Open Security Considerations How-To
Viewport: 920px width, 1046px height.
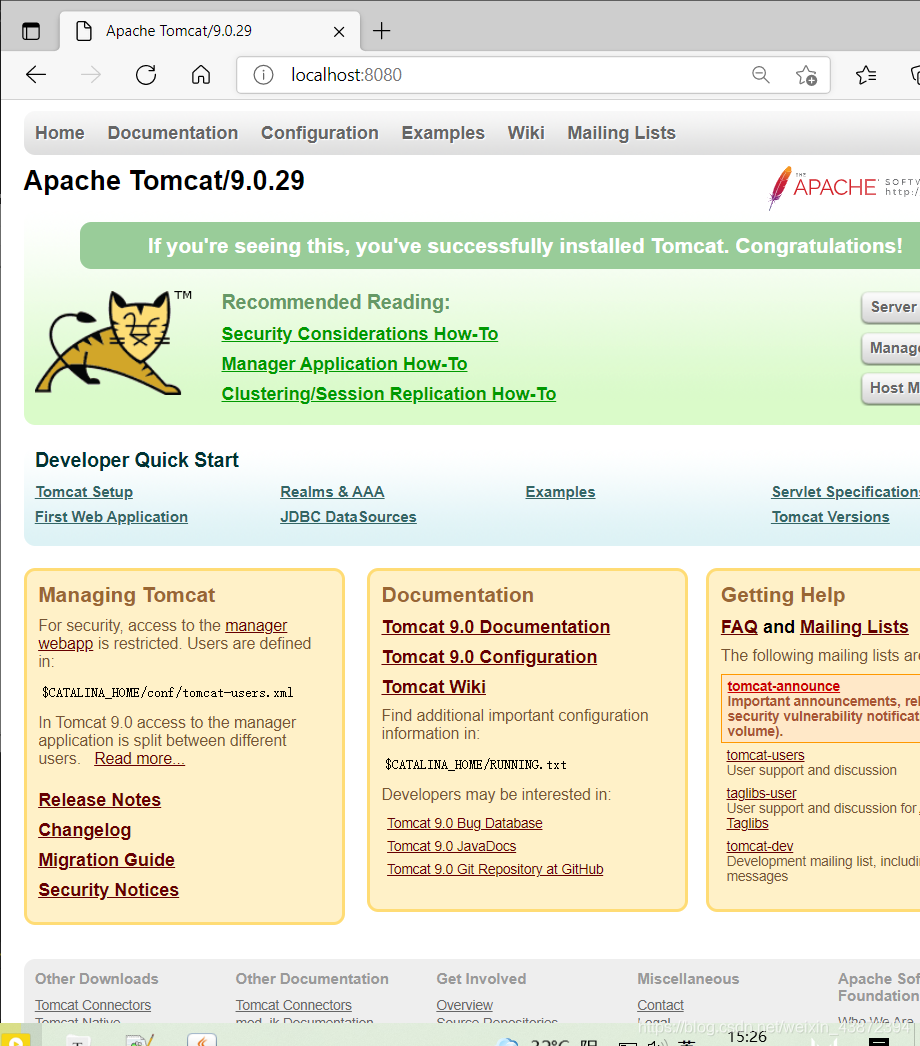(360, 334)
